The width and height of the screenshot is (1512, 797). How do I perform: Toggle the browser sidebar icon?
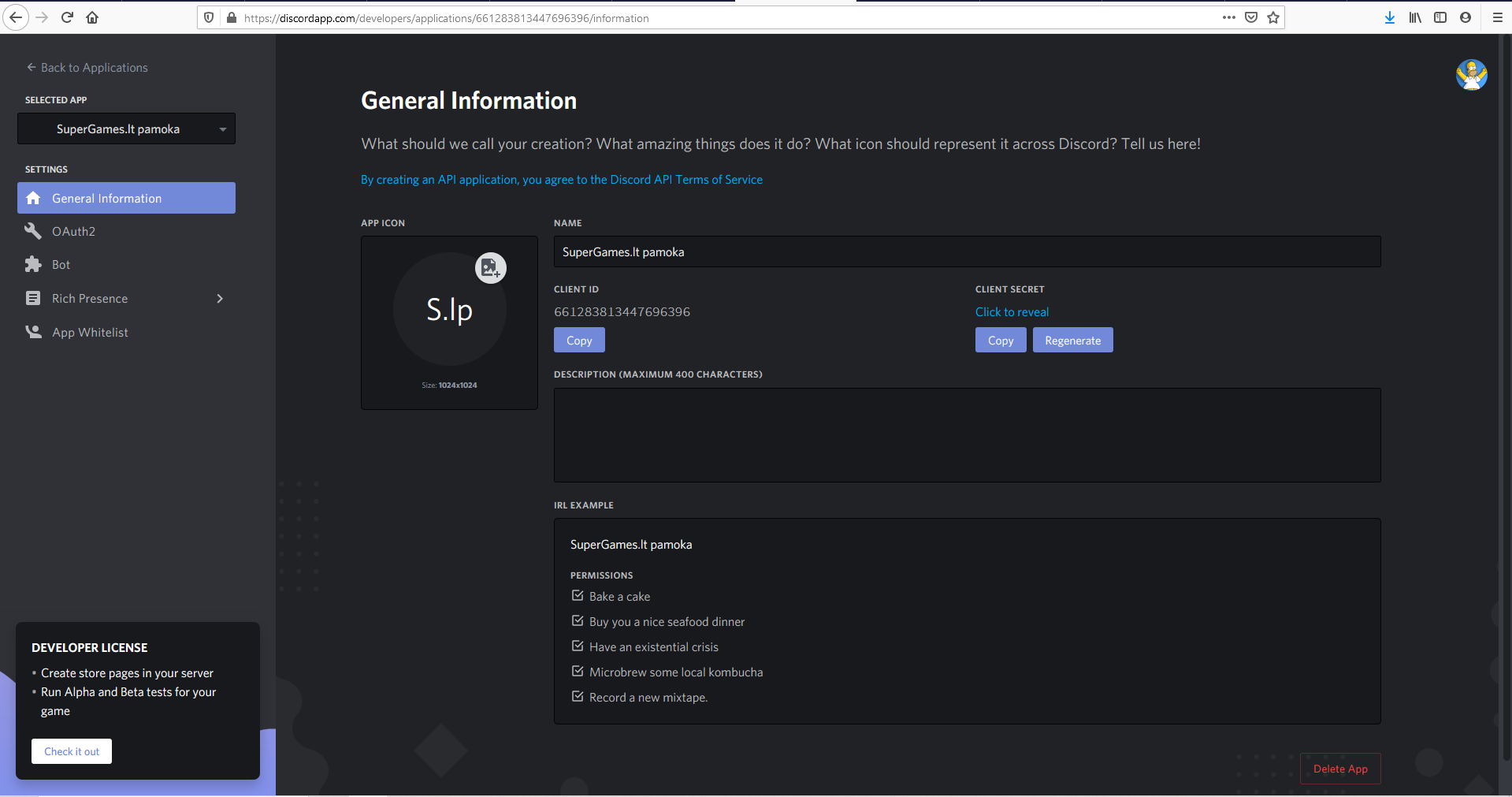point(1440,17)
